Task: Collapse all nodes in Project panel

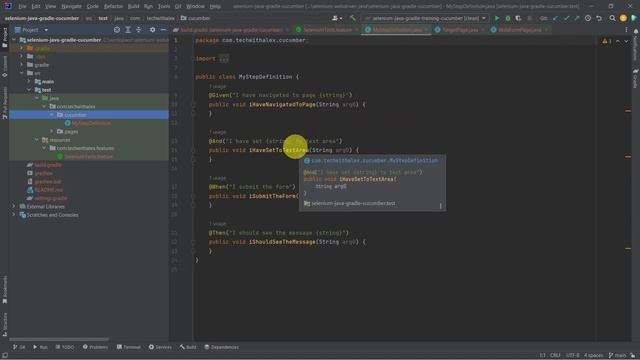Action: pos(139,30)
